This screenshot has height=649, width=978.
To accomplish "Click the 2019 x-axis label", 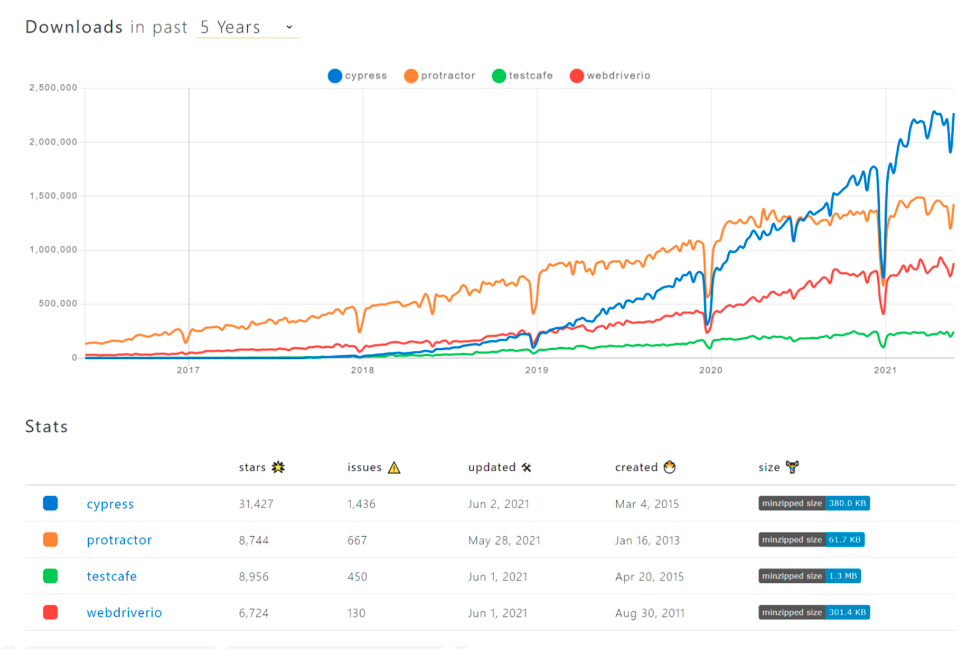I will coord(536,370).
